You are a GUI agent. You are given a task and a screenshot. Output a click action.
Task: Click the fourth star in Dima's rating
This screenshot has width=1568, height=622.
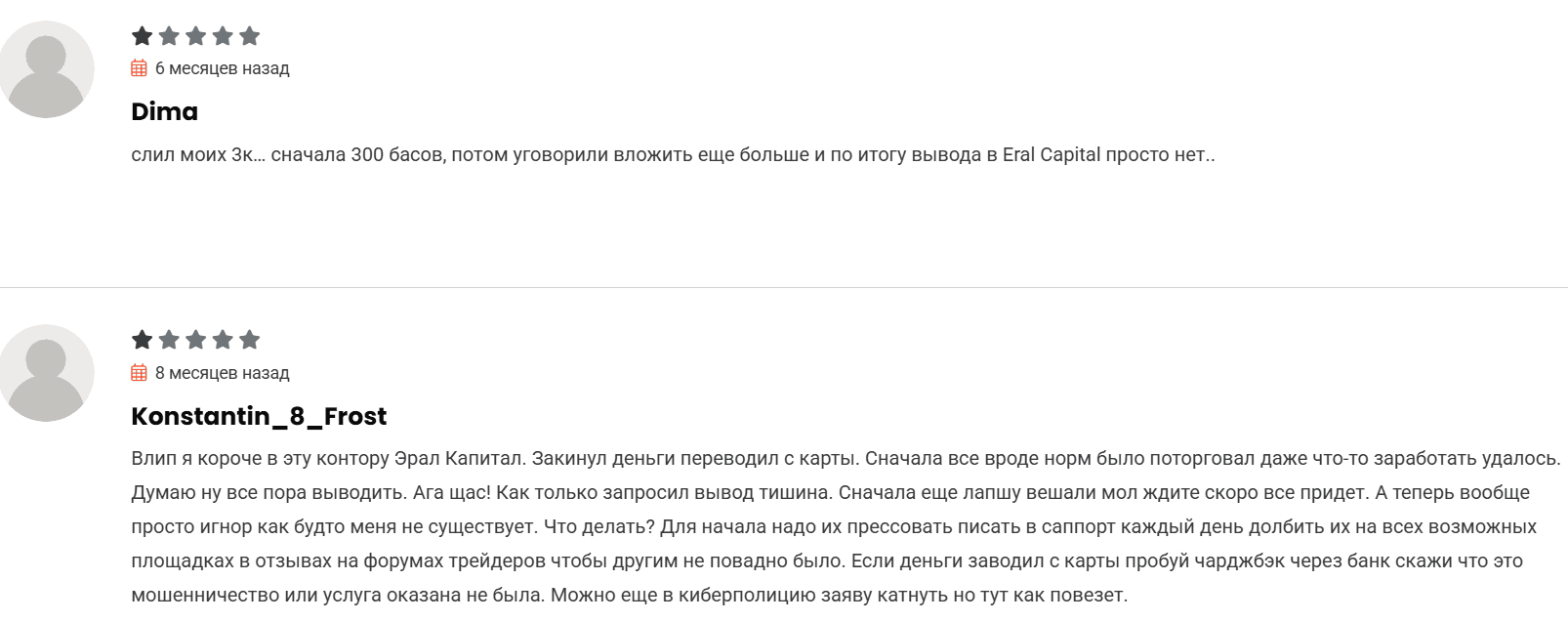click(223, 36)
